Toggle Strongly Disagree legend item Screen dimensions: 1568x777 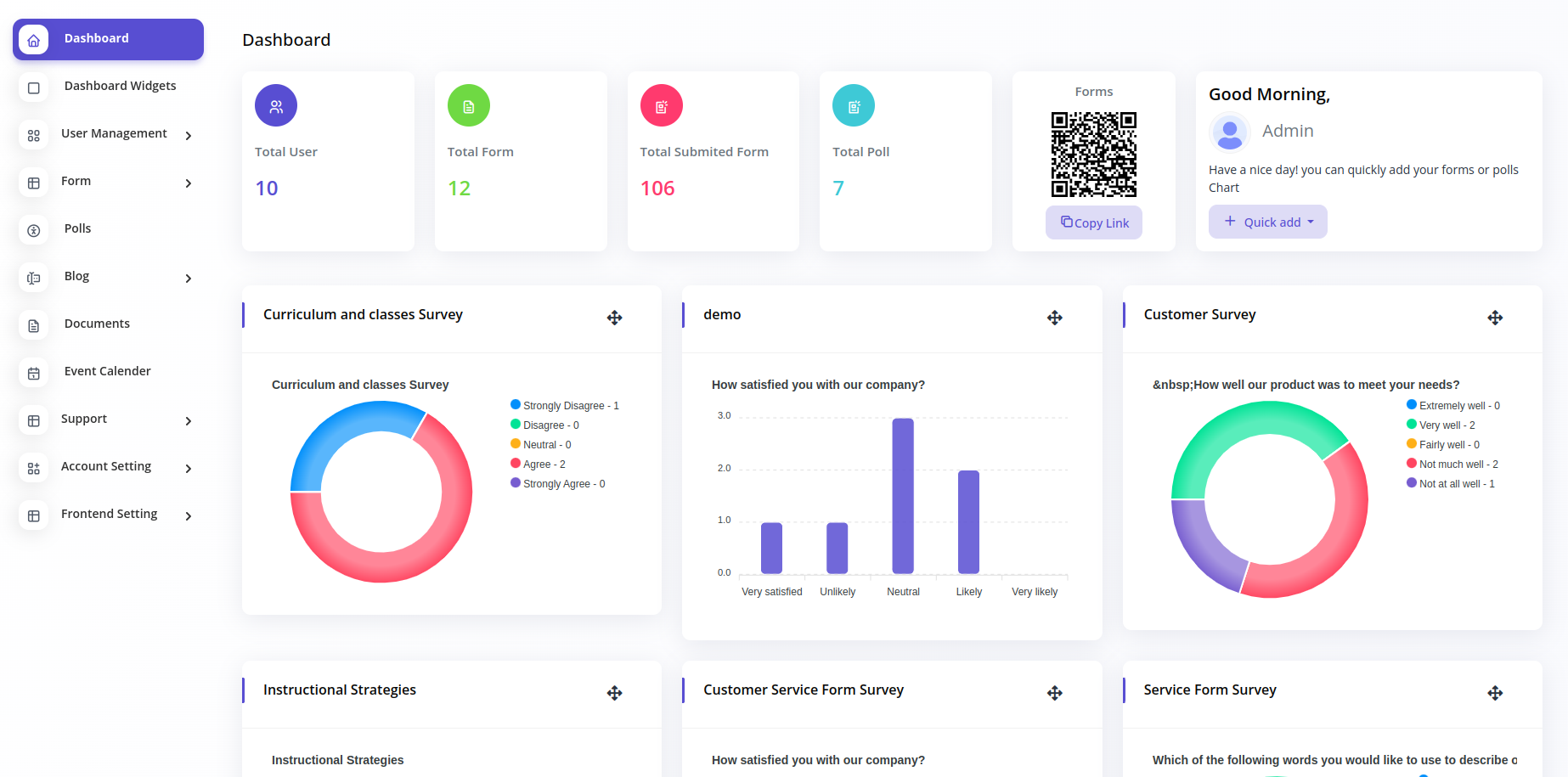coord(565,406)
